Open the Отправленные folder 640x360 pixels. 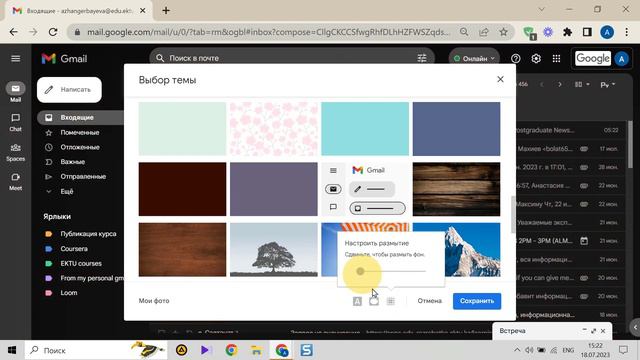tap(83, 176)
